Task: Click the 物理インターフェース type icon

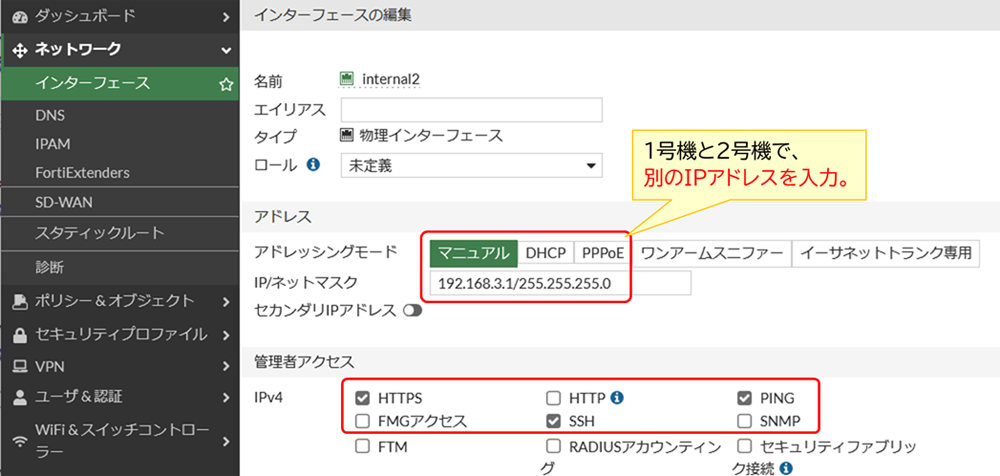Action: (347, 135)
